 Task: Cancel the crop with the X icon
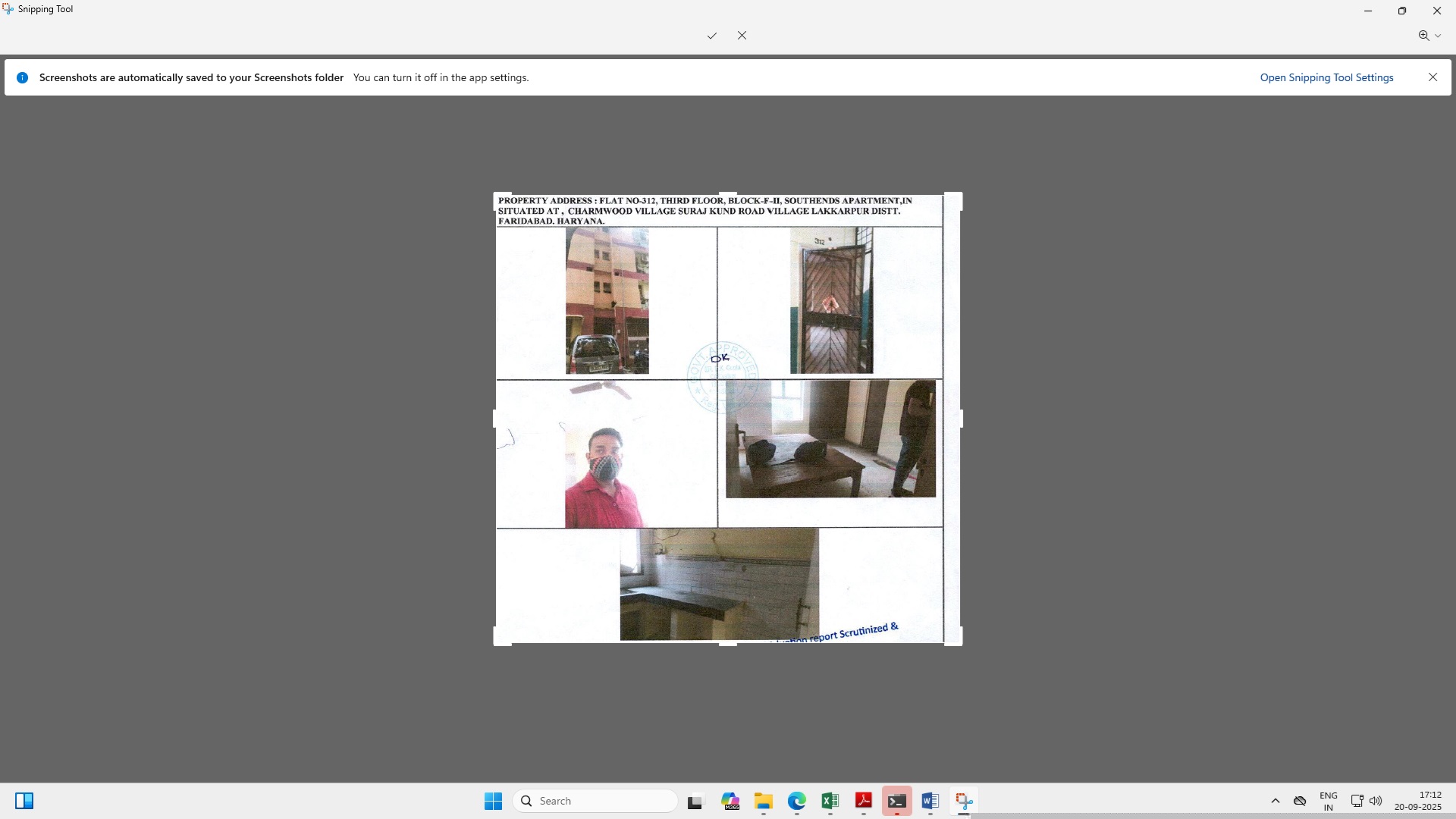(742, 36)
